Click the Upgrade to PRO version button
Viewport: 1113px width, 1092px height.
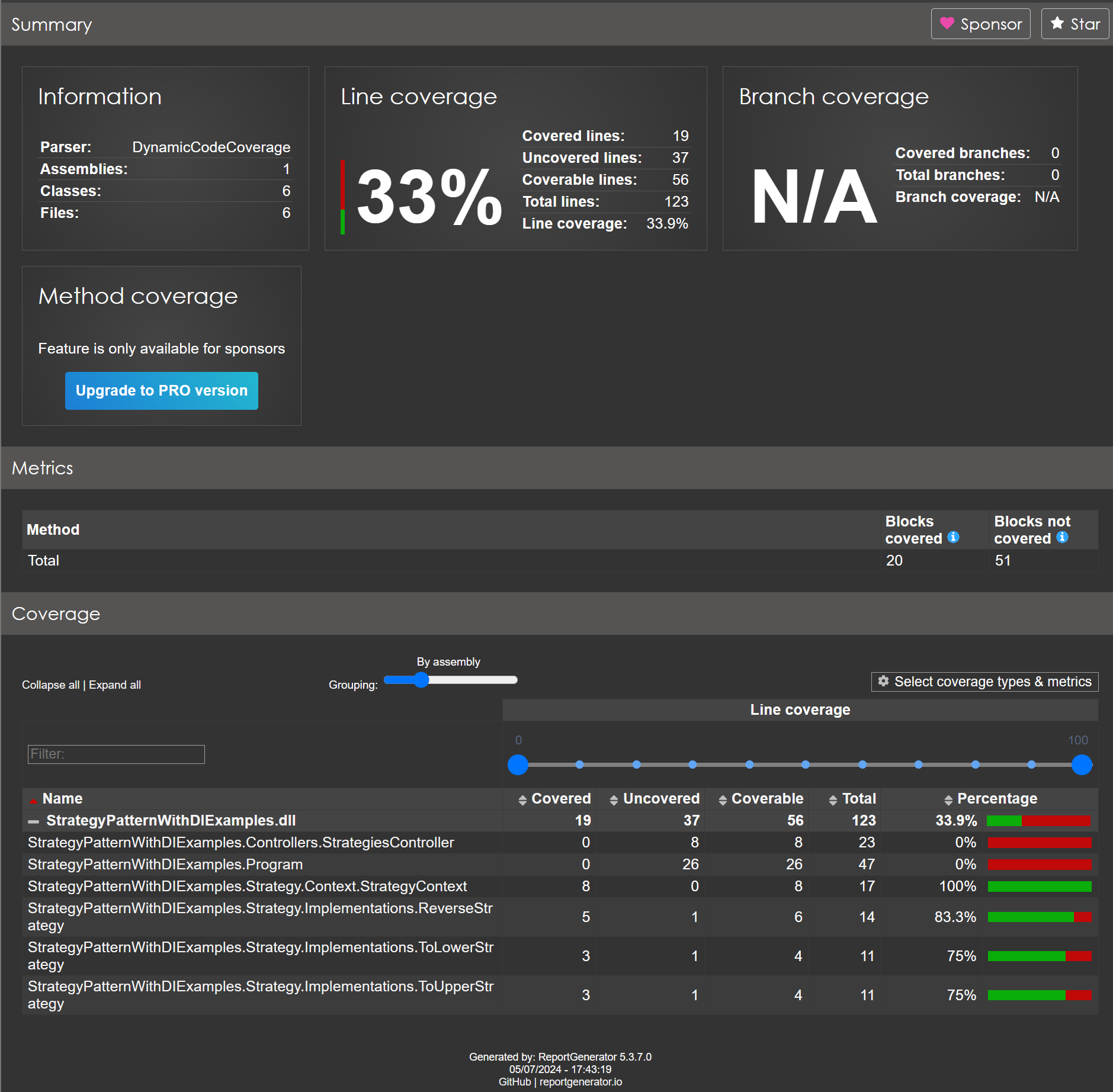pyautogui.click(x=161, y=390)
